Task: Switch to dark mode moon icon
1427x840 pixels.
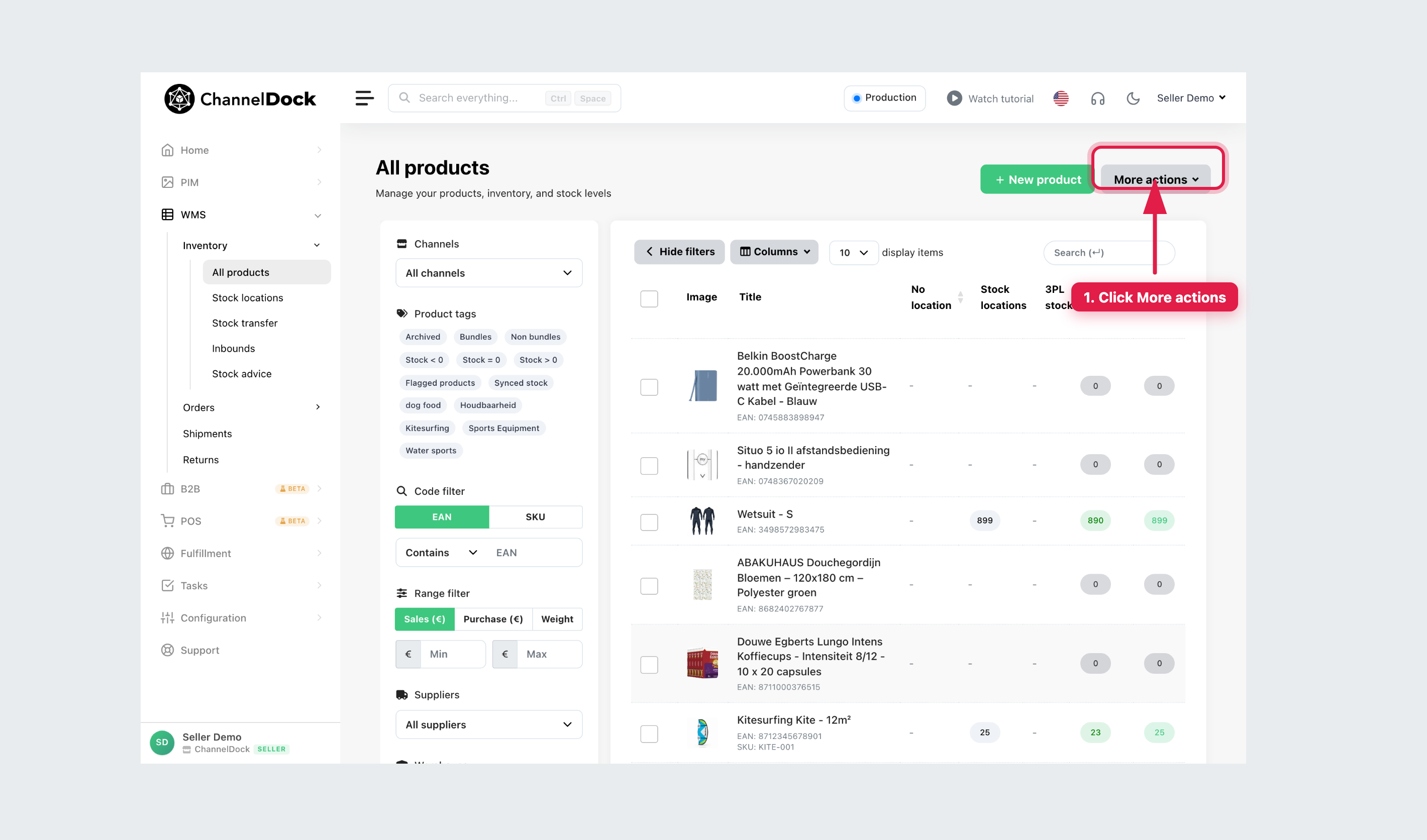Action: [x=1133, y=98]
